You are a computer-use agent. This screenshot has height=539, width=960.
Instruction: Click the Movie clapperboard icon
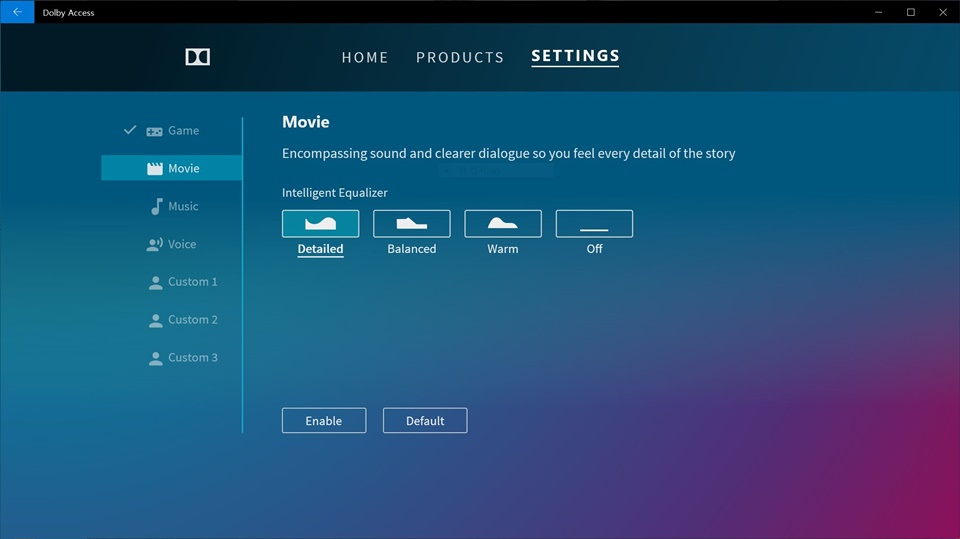tap(154, 169)
